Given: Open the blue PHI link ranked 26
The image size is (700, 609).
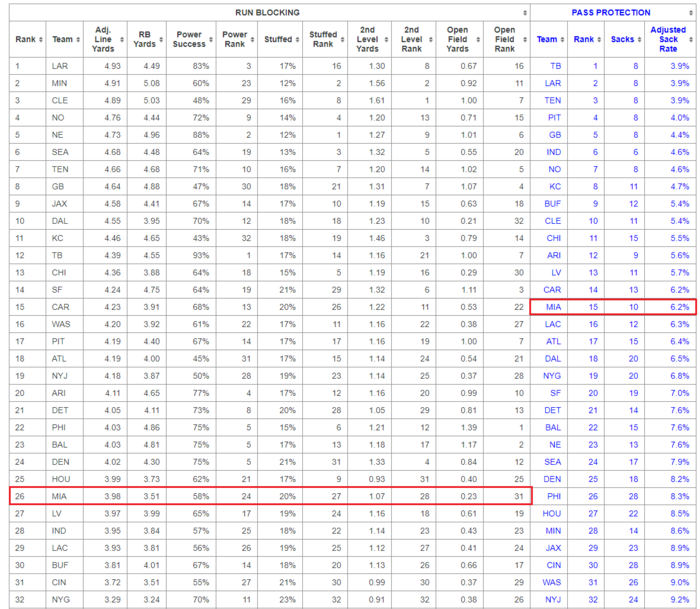Looking at the screenshot, I should point(554,496).
